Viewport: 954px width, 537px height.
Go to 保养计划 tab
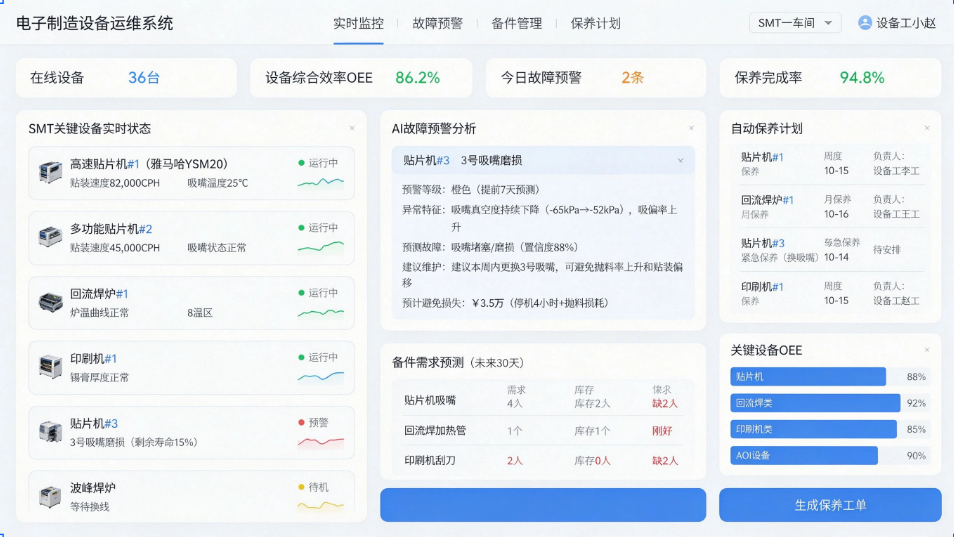(595, 23)
